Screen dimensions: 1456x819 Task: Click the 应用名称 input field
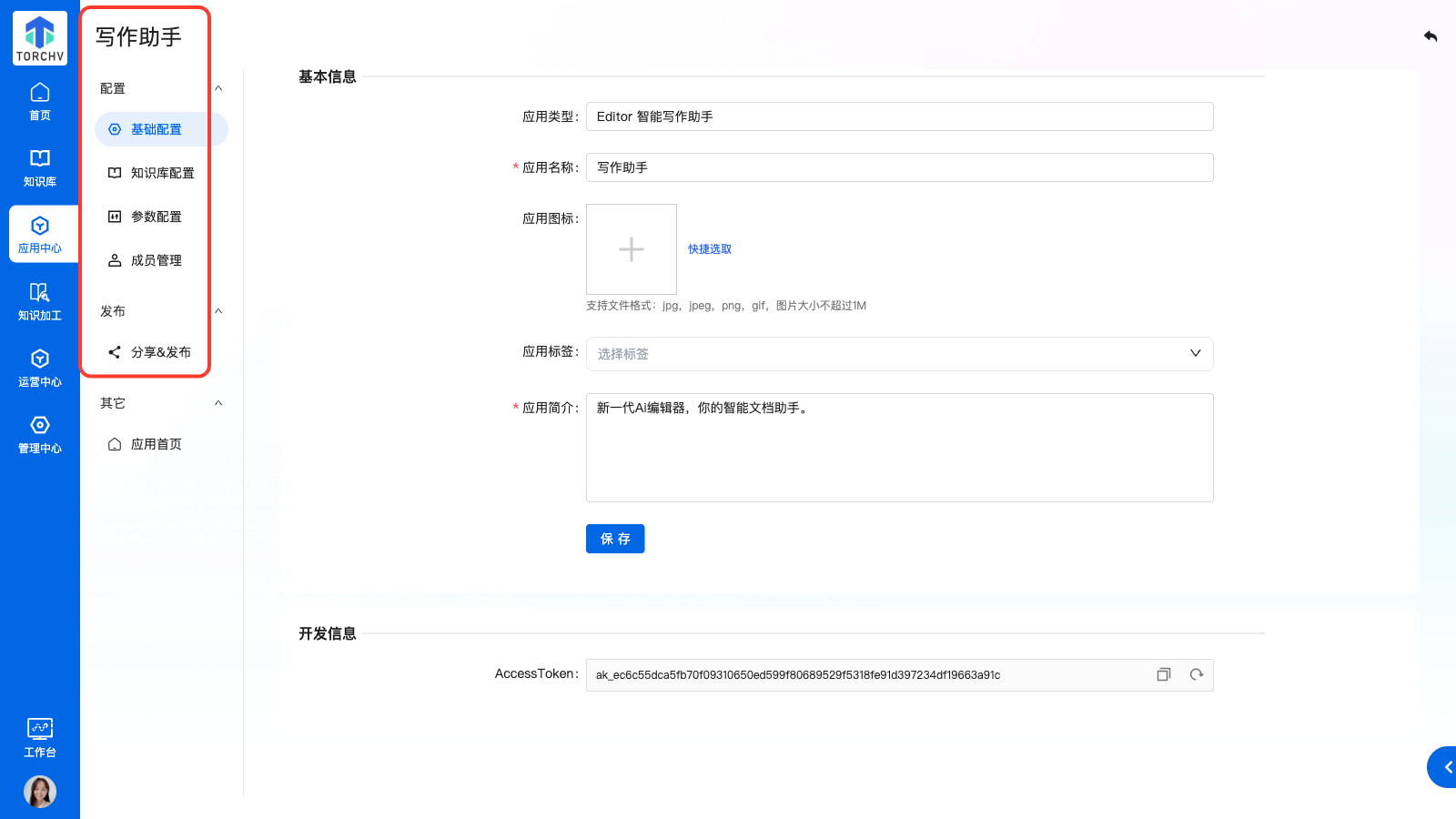click(899, 167)
